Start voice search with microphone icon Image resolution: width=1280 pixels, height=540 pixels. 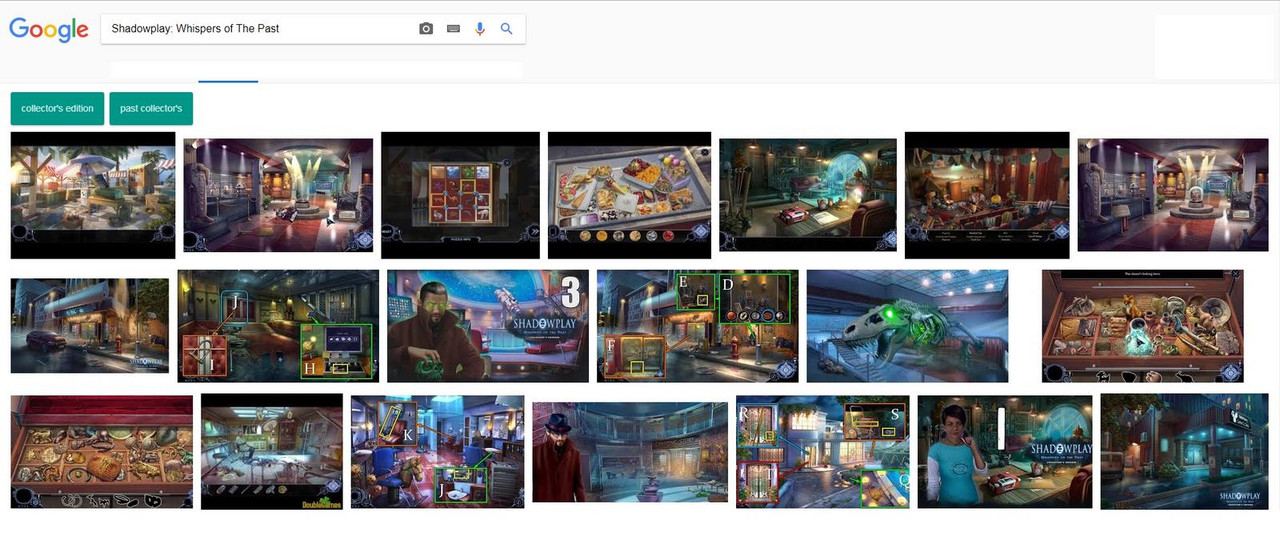coord(480,29)
